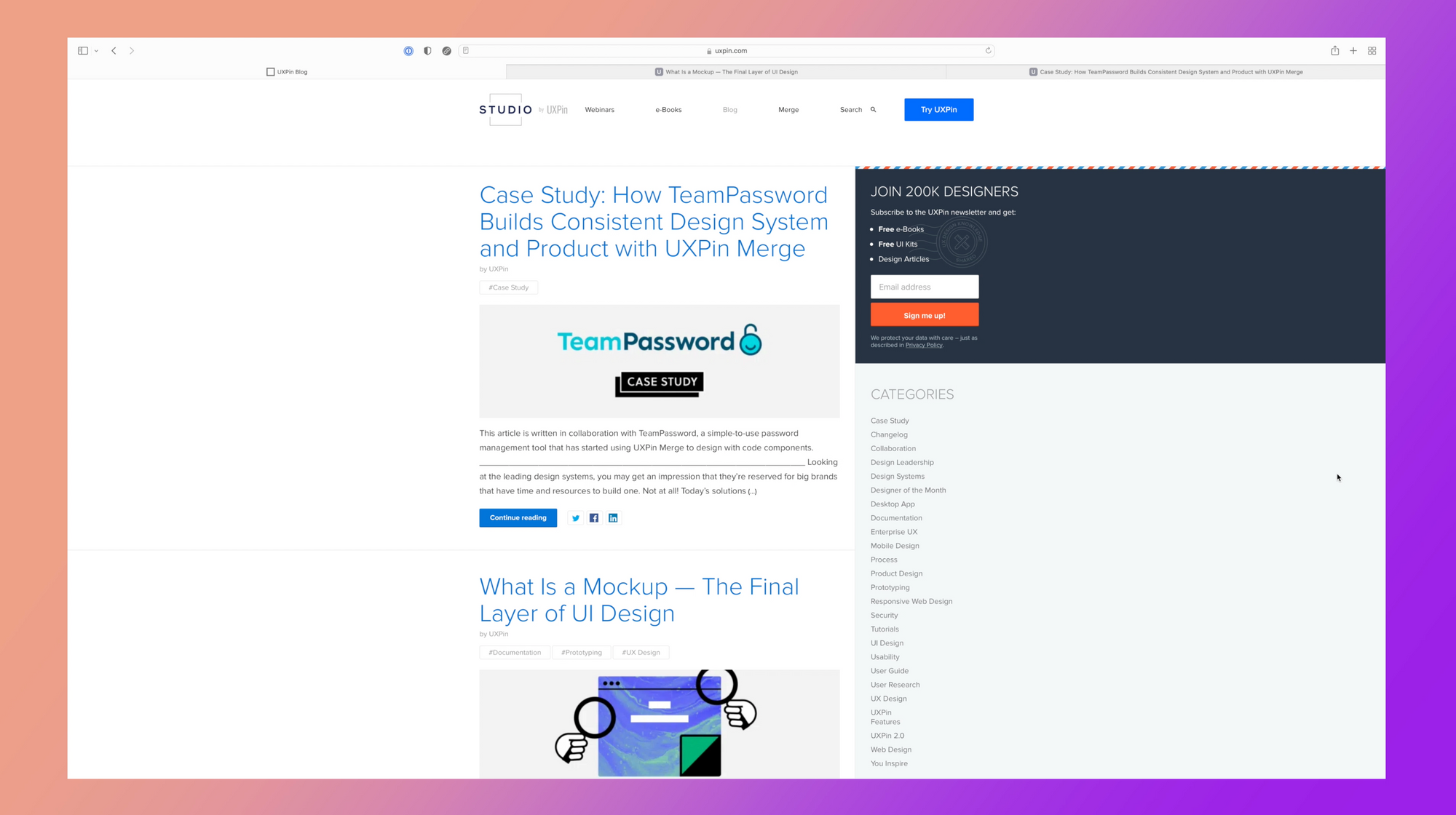The image size is (1456, 815).
Task: Click the Facebook share icon below article
Action: [x=594, y=517]
